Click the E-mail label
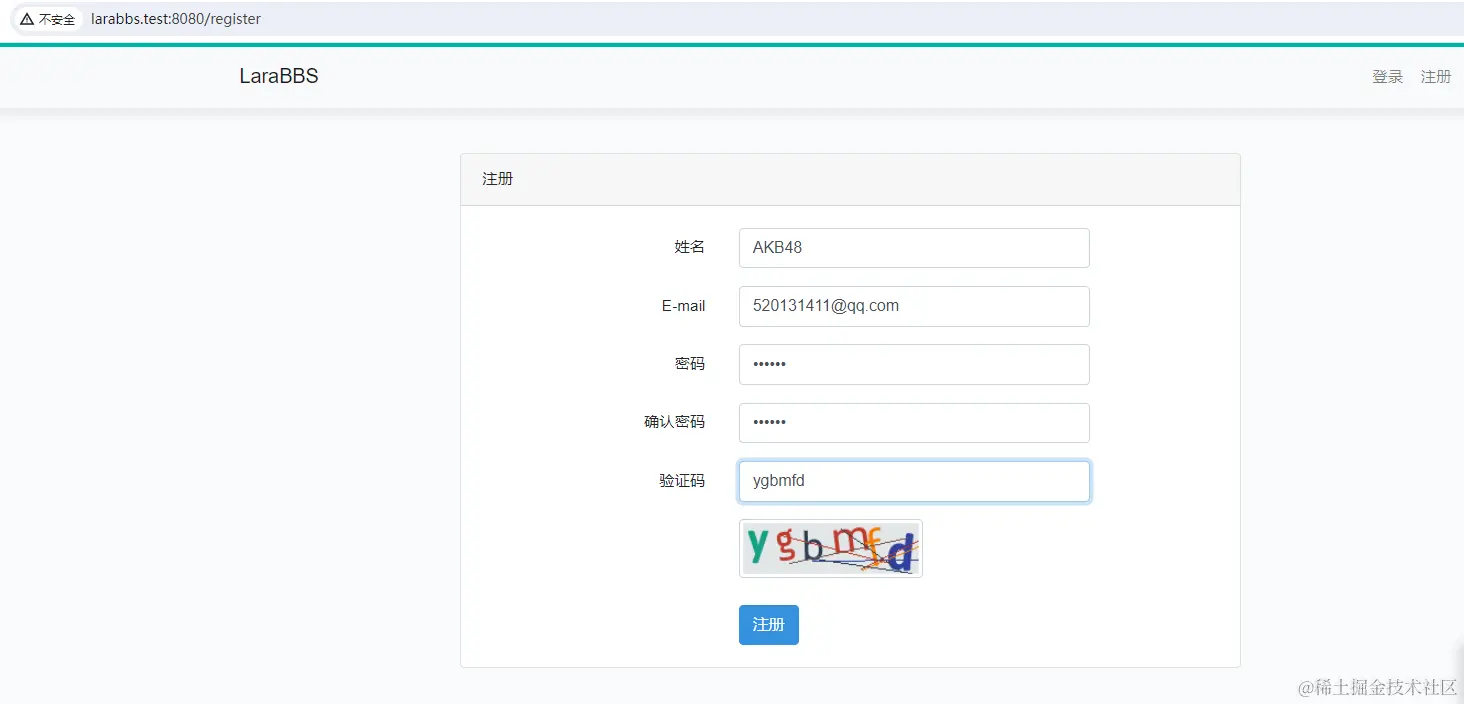This screenshot has width=1464, height=704. (x=683, y=306)
